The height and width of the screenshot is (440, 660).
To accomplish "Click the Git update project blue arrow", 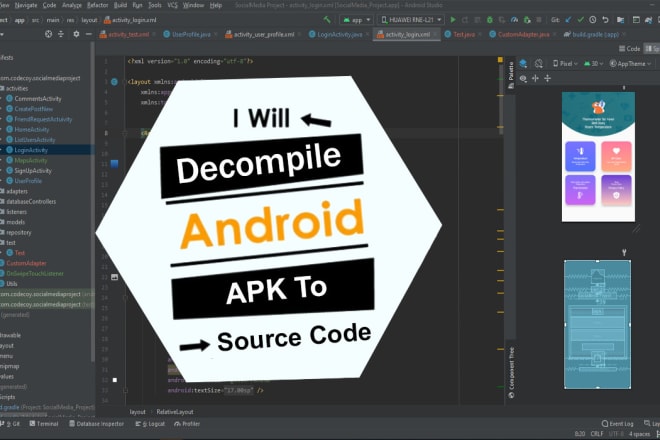I will [568, 20].
